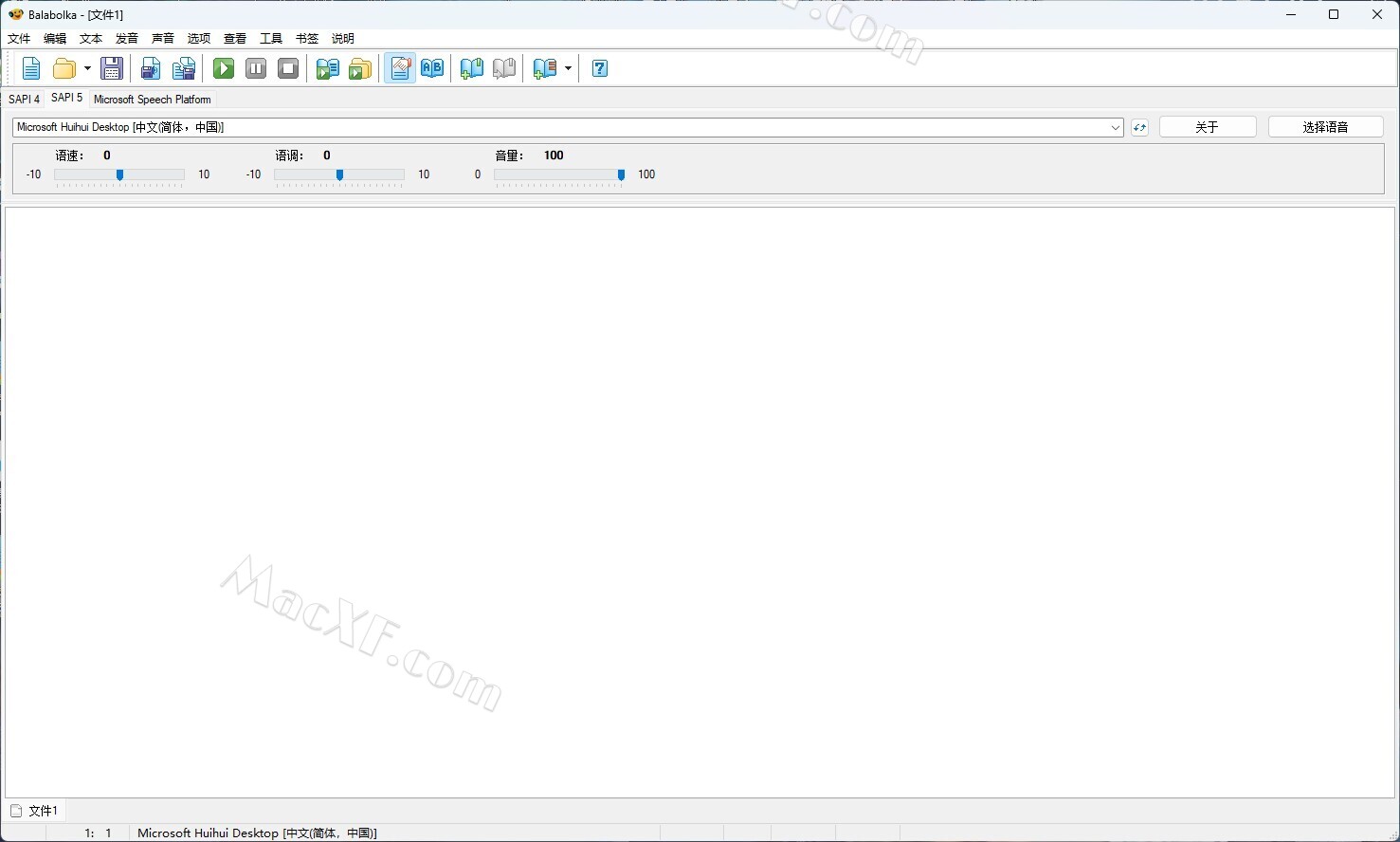Open the 编辑 menu
The height and width of the screenshot is (842, 1400).
pyautogui.click(x=55, y=39)
